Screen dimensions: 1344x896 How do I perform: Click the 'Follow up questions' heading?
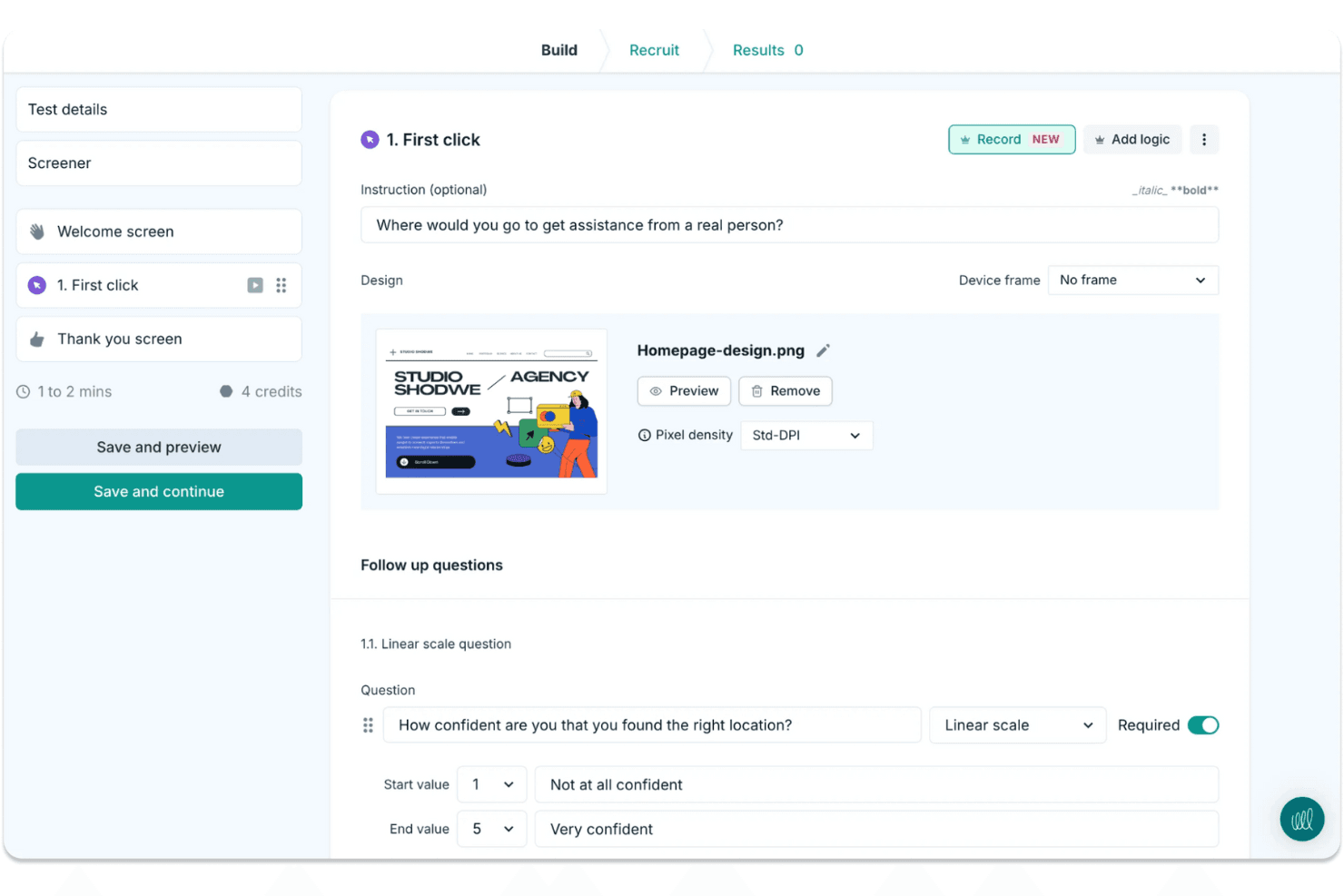431,566
